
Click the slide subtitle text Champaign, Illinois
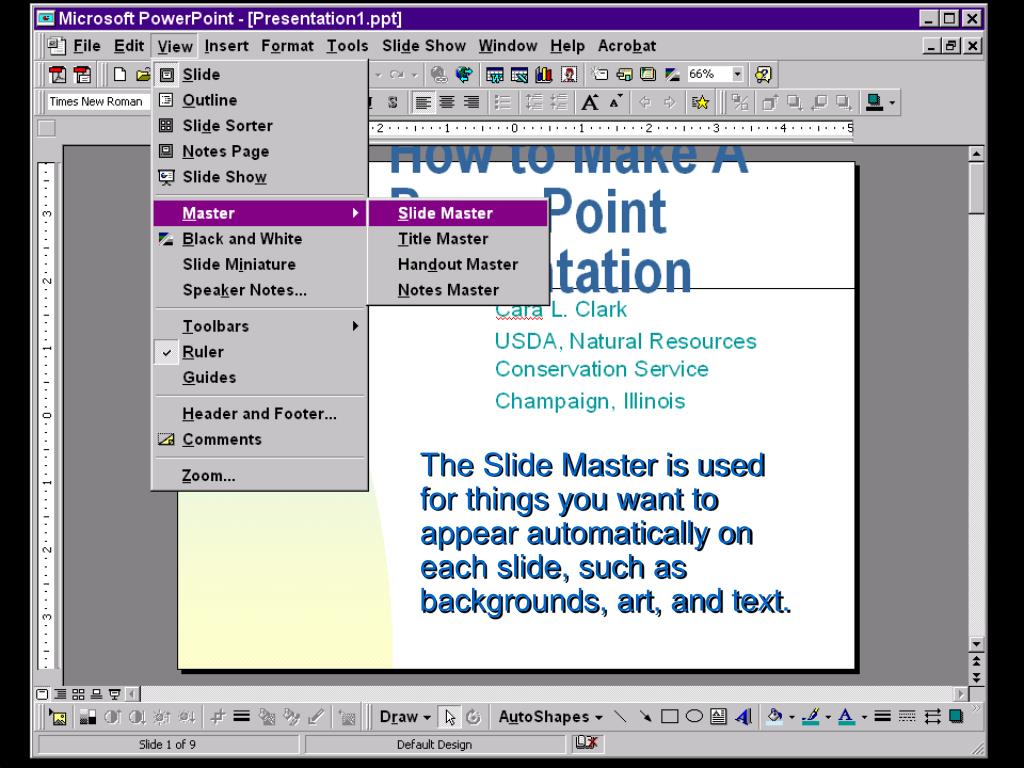(x=590, y=401)
